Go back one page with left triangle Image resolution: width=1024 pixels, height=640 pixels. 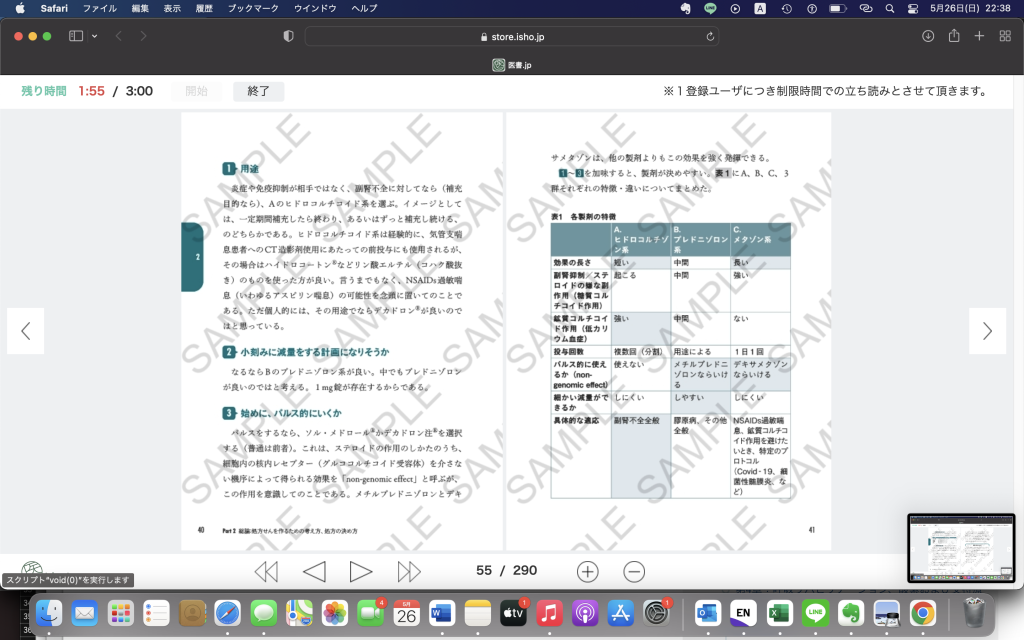[x=314, y=571]
